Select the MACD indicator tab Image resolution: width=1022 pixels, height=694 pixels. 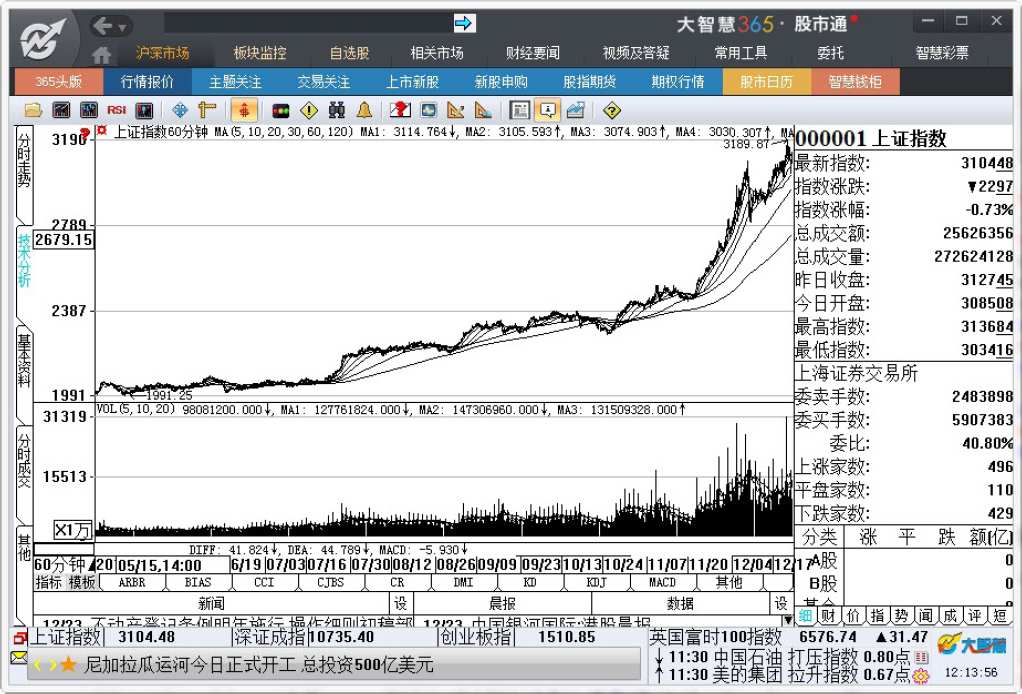663,583
